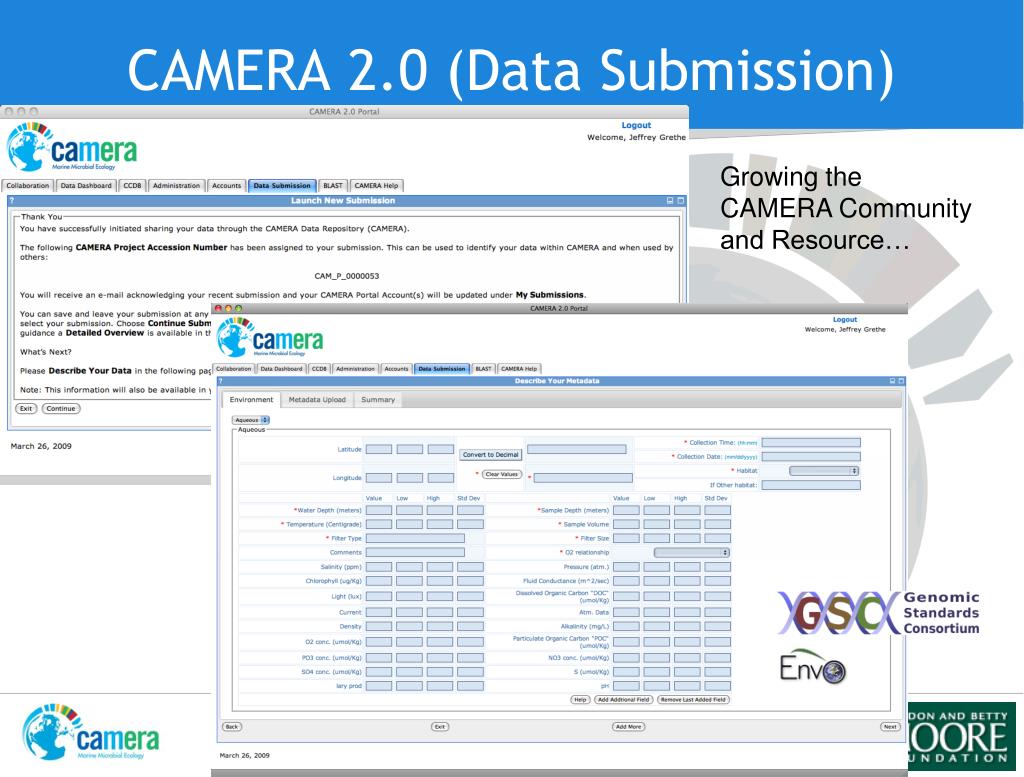
Task: Click the Filter Type input field
Action: click(x=415, y=539)
